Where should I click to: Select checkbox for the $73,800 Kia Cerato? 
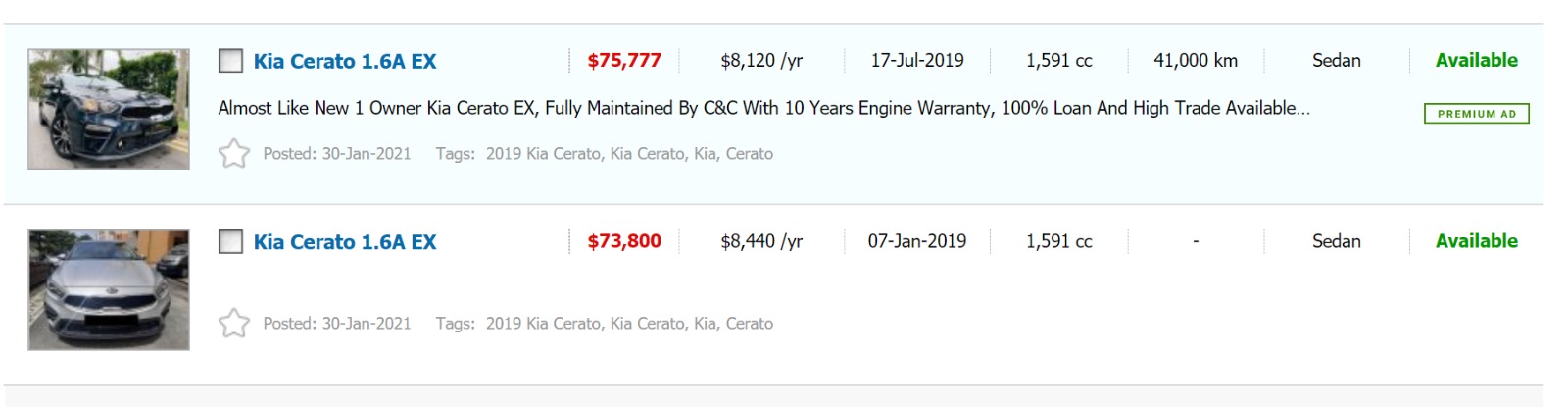point(230,241)
